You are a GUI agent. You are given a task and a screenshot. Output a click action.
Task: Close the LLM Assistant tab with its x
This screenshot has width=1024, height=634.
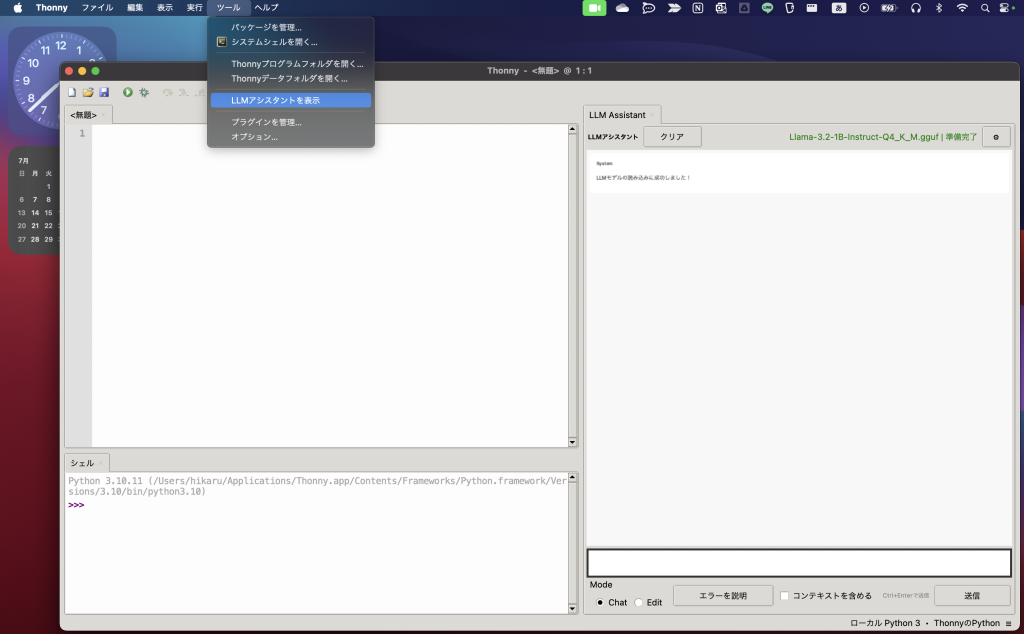tap(652, 116)
